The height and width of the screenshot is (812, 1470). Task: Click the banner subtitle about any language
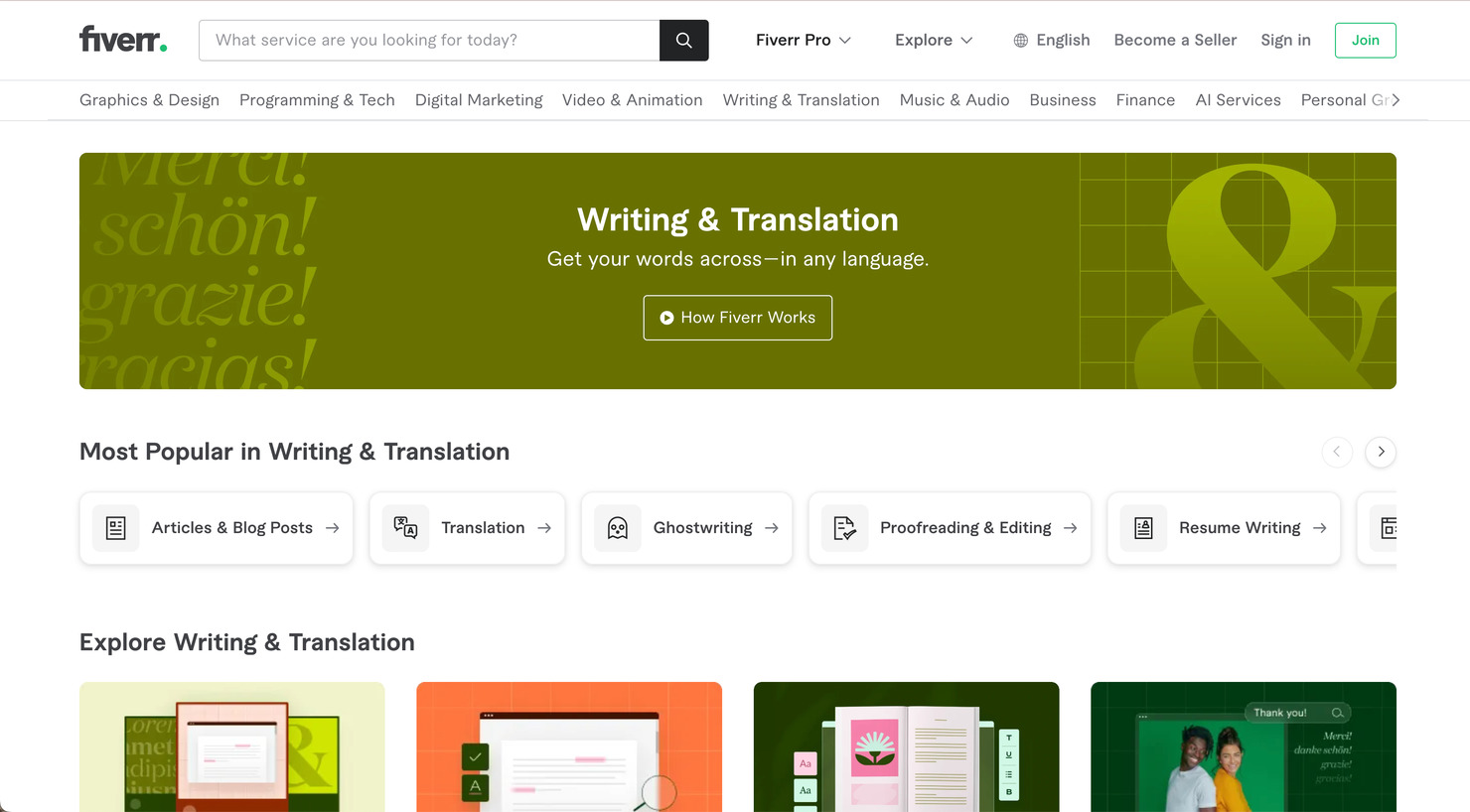pyautogui.click(x=738, y=259)
